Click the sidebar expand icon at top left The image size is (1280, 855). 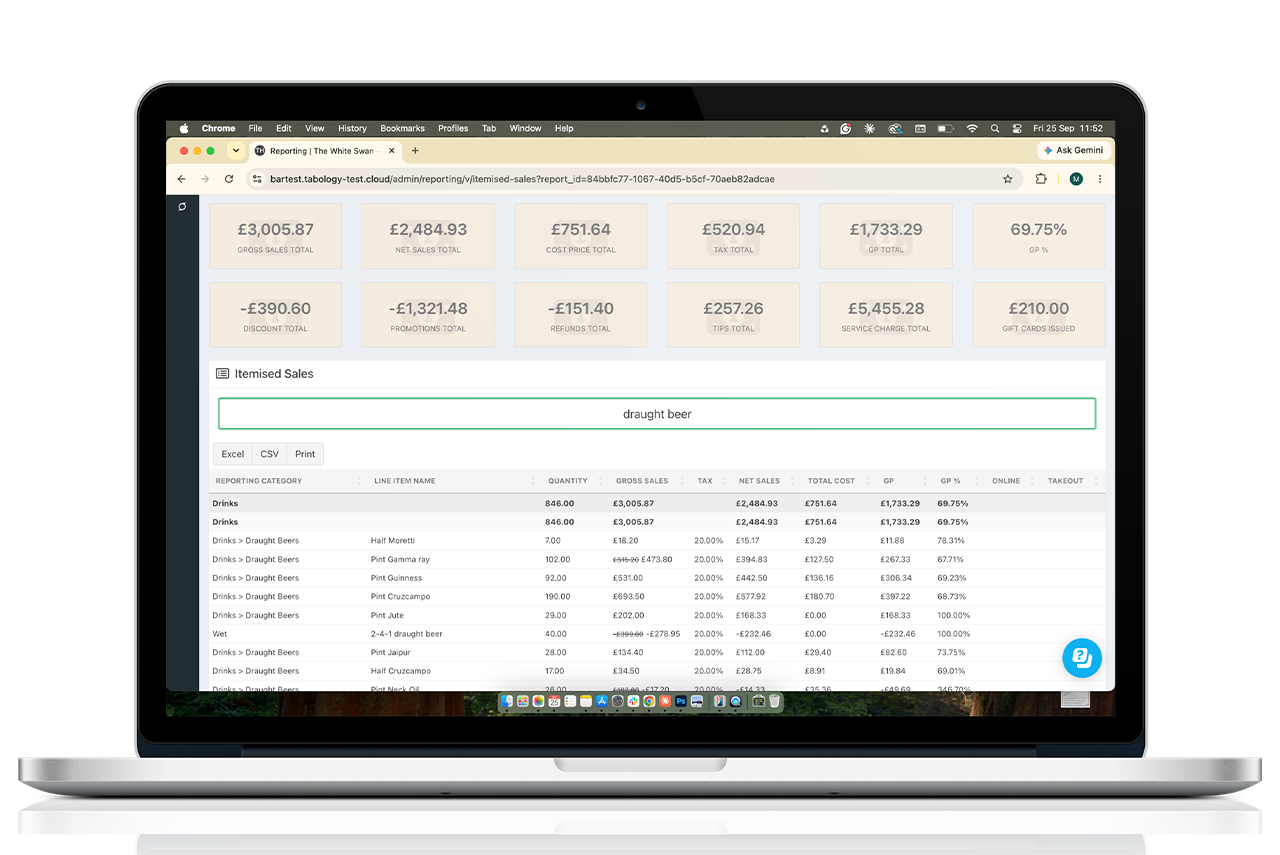[182, 207]
